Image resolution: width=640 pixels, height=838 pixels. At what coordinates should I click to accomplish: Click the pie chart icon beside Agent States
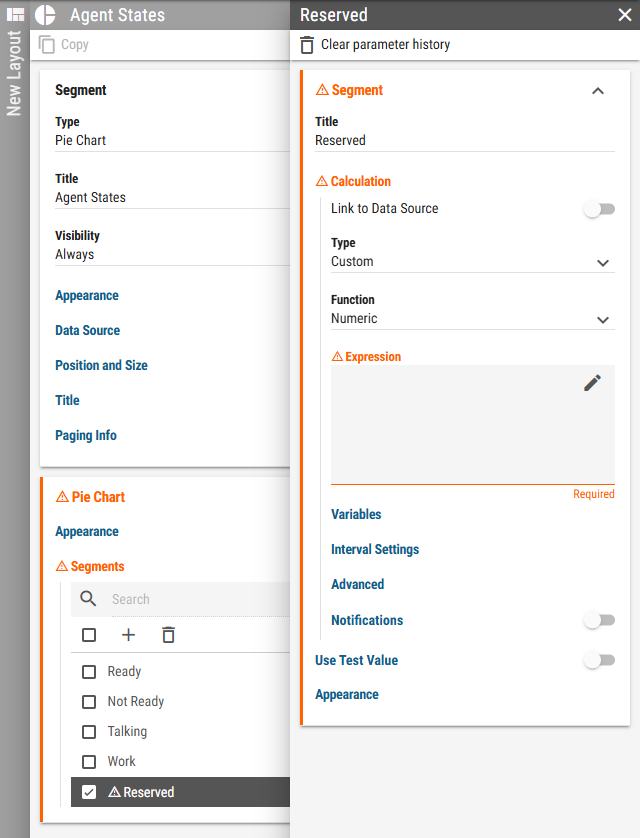pyautogui.click(x=45, y=15)
